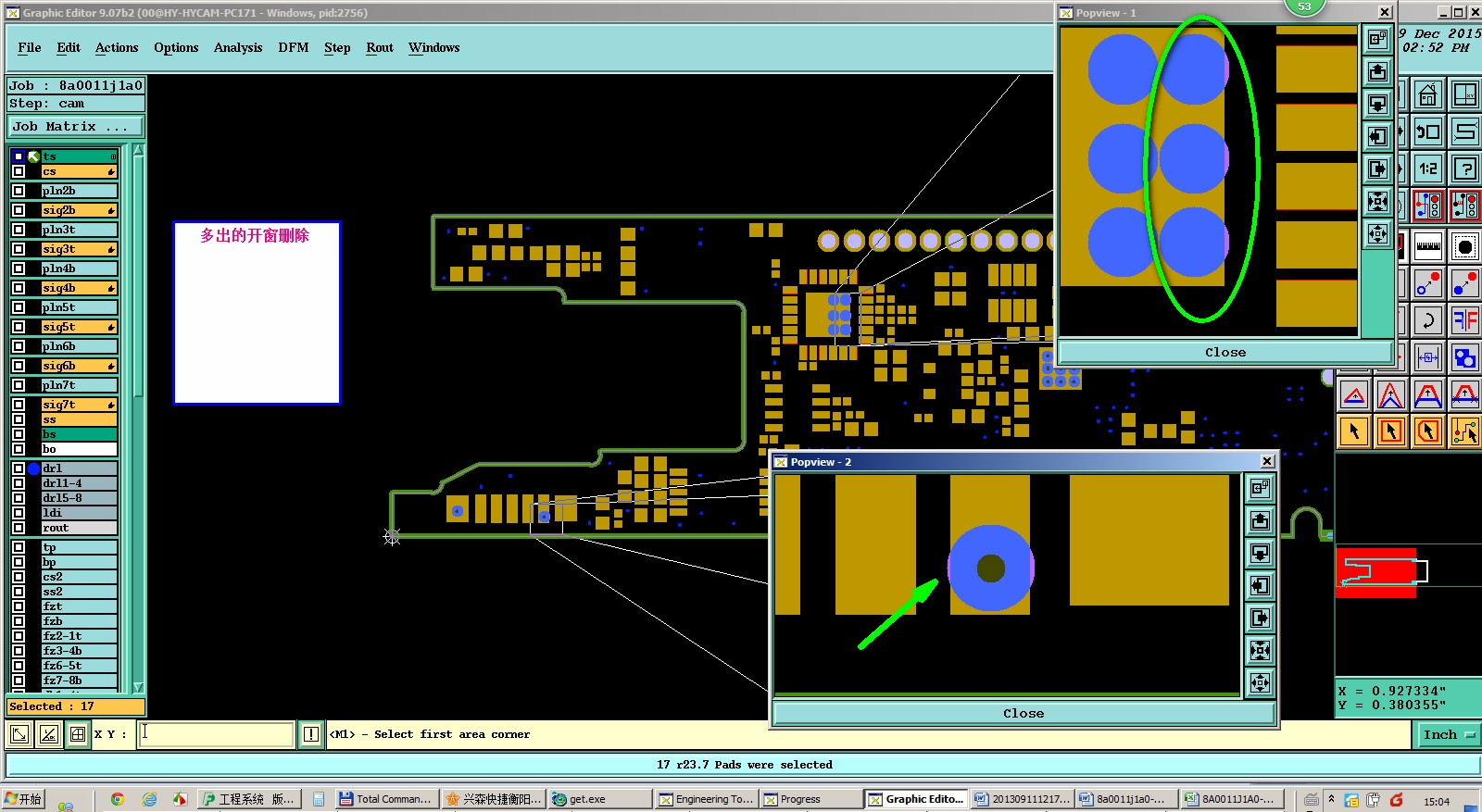Screen dimensions: 1482x812
Task: Select the arrow with rectangle selection tool
Action: 1391,431
